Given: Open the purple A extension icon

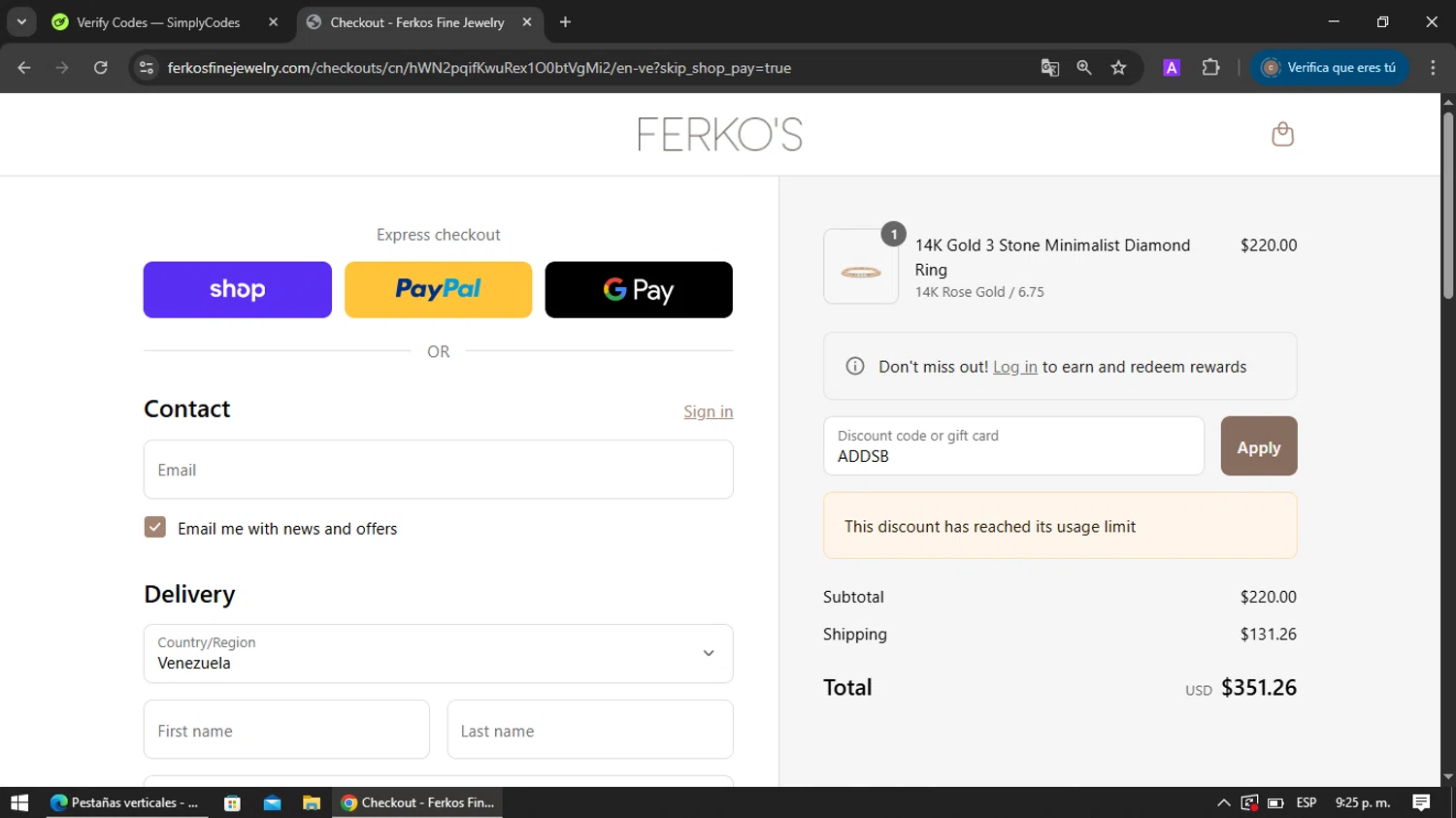Looking at the screenshot, I should pyautogui.click(x=1172, y=68).
